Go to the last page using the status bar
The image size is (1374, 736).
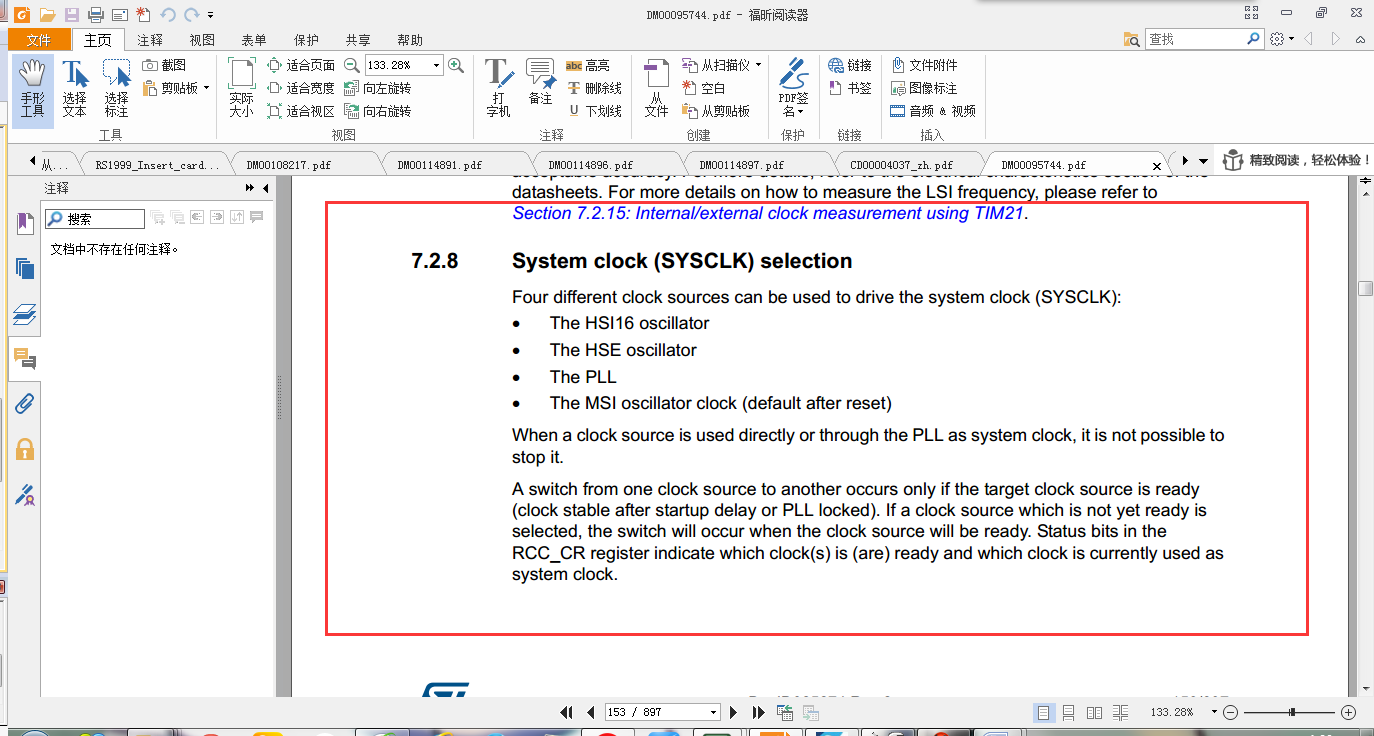[x=759, y=712]
